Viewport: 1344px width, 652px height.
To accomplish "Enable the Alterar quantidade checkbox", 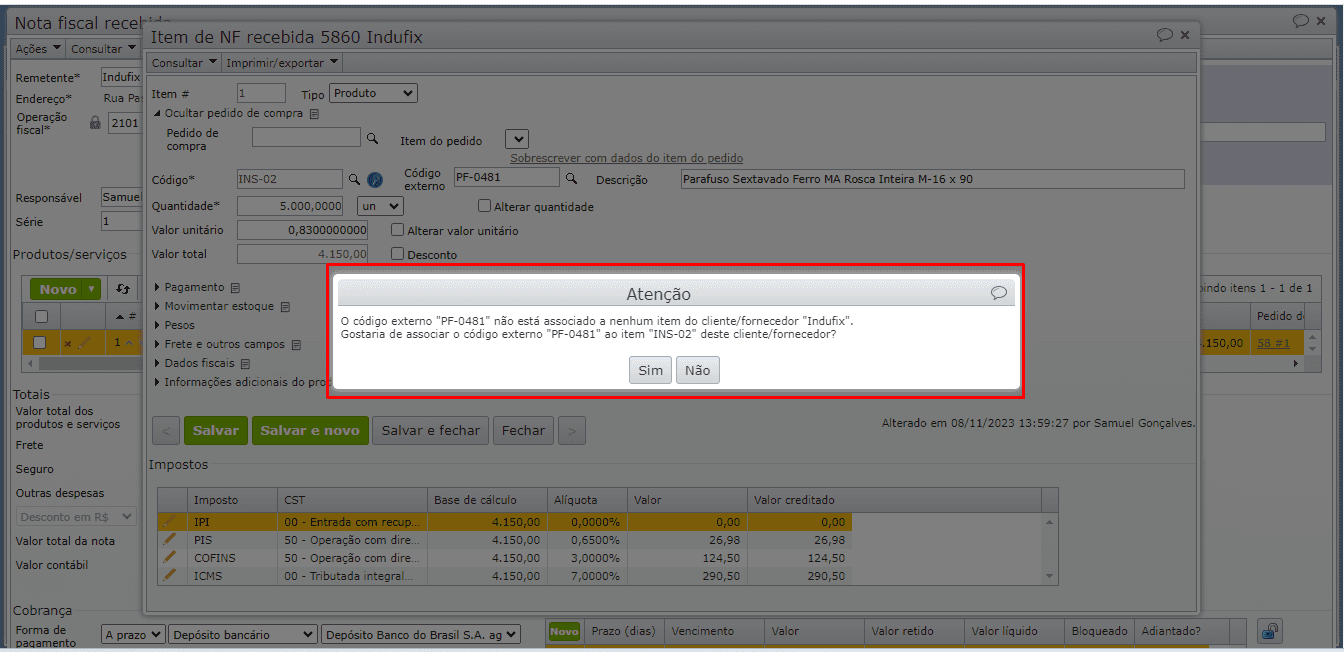I will (484, 207).
